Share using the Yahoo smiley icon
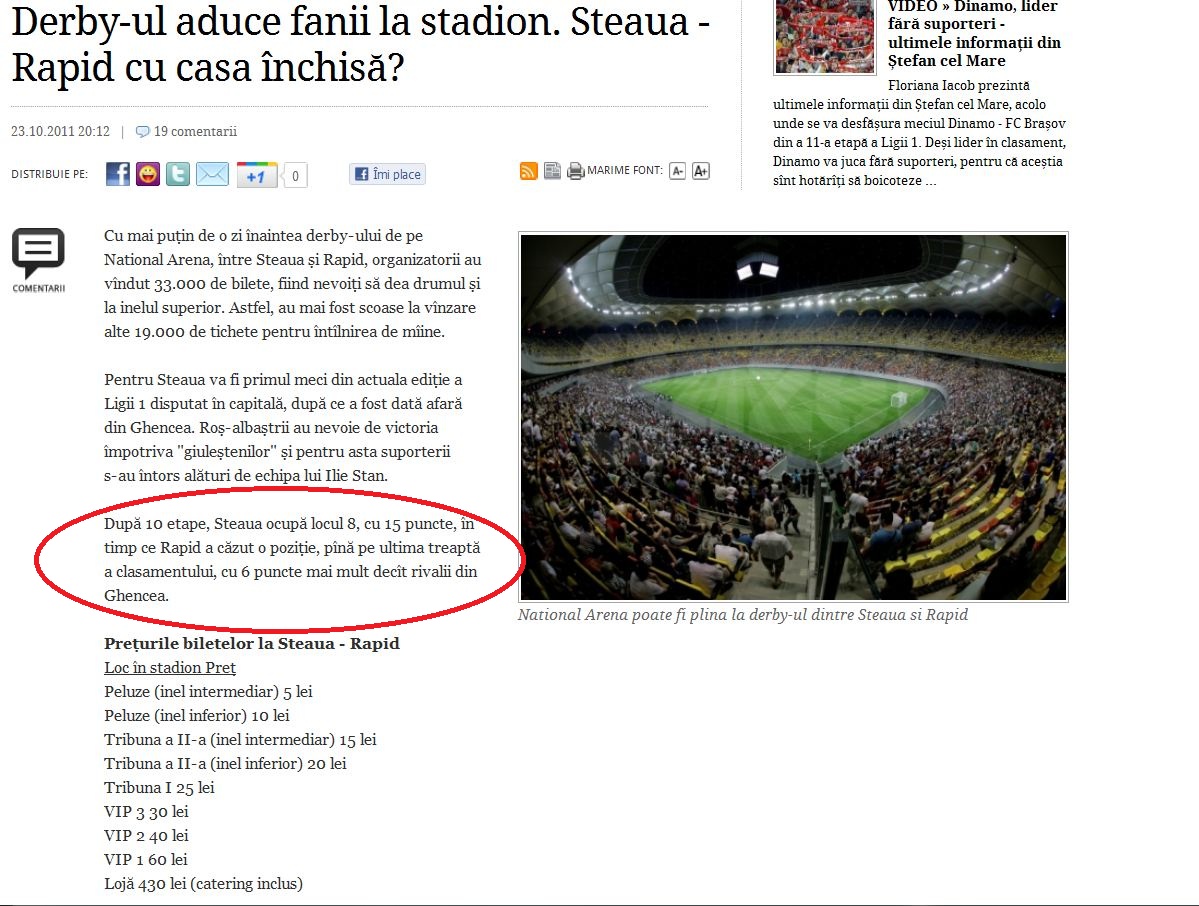The height and width of the screenshot is (906, 1199). [148, 174]
